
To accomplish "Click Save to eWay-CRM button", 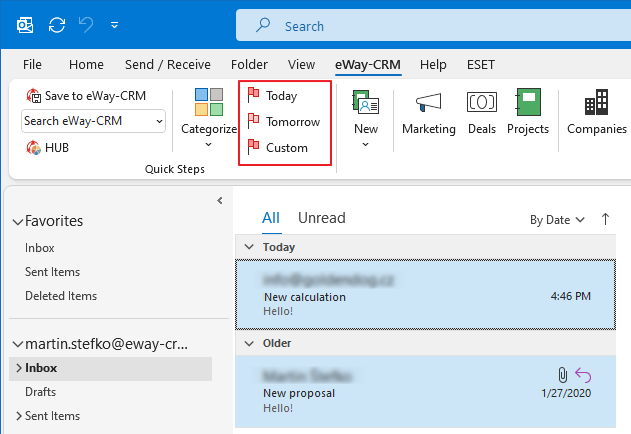I will click(x=86, y=96).
